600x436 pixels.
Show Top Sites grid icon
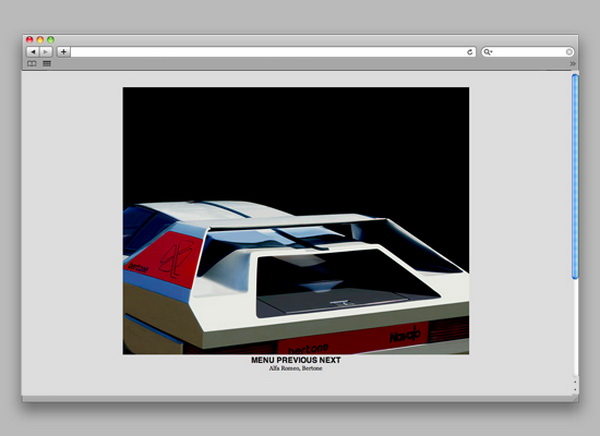pos(47,64)
